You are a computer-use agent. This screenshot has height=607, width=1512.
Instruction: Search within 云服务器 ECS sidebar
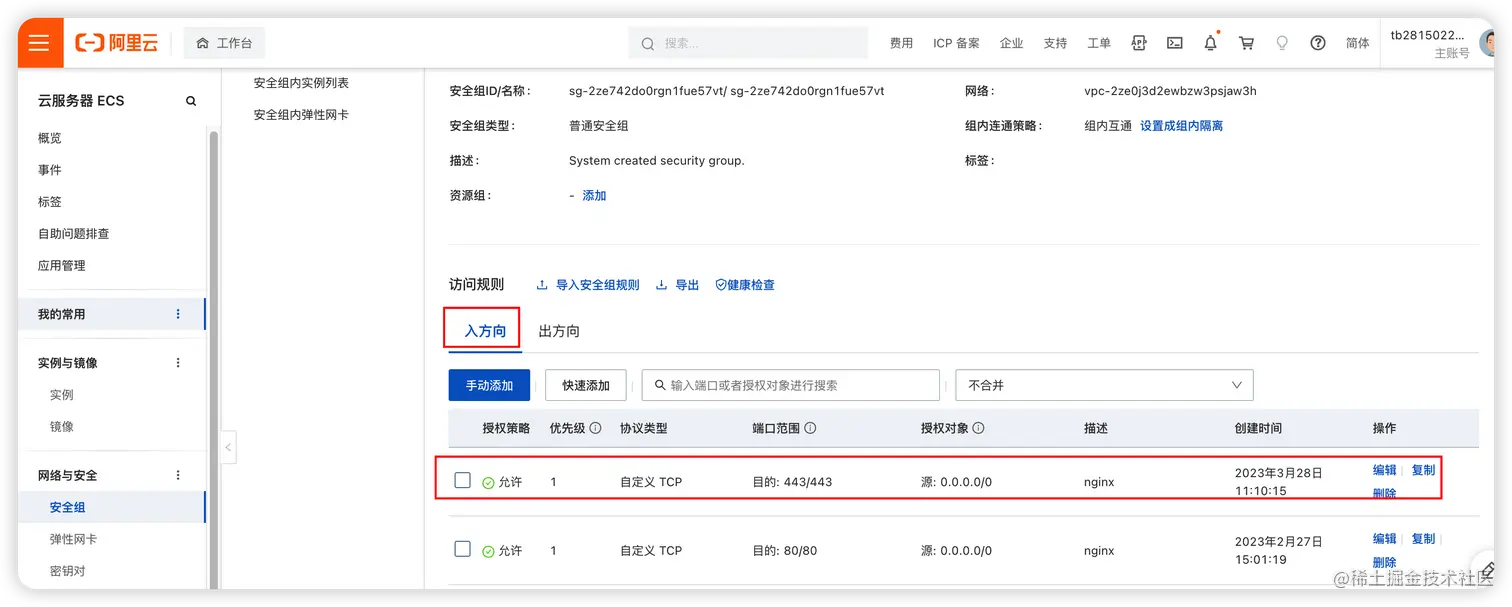click(x=191, y=101)
